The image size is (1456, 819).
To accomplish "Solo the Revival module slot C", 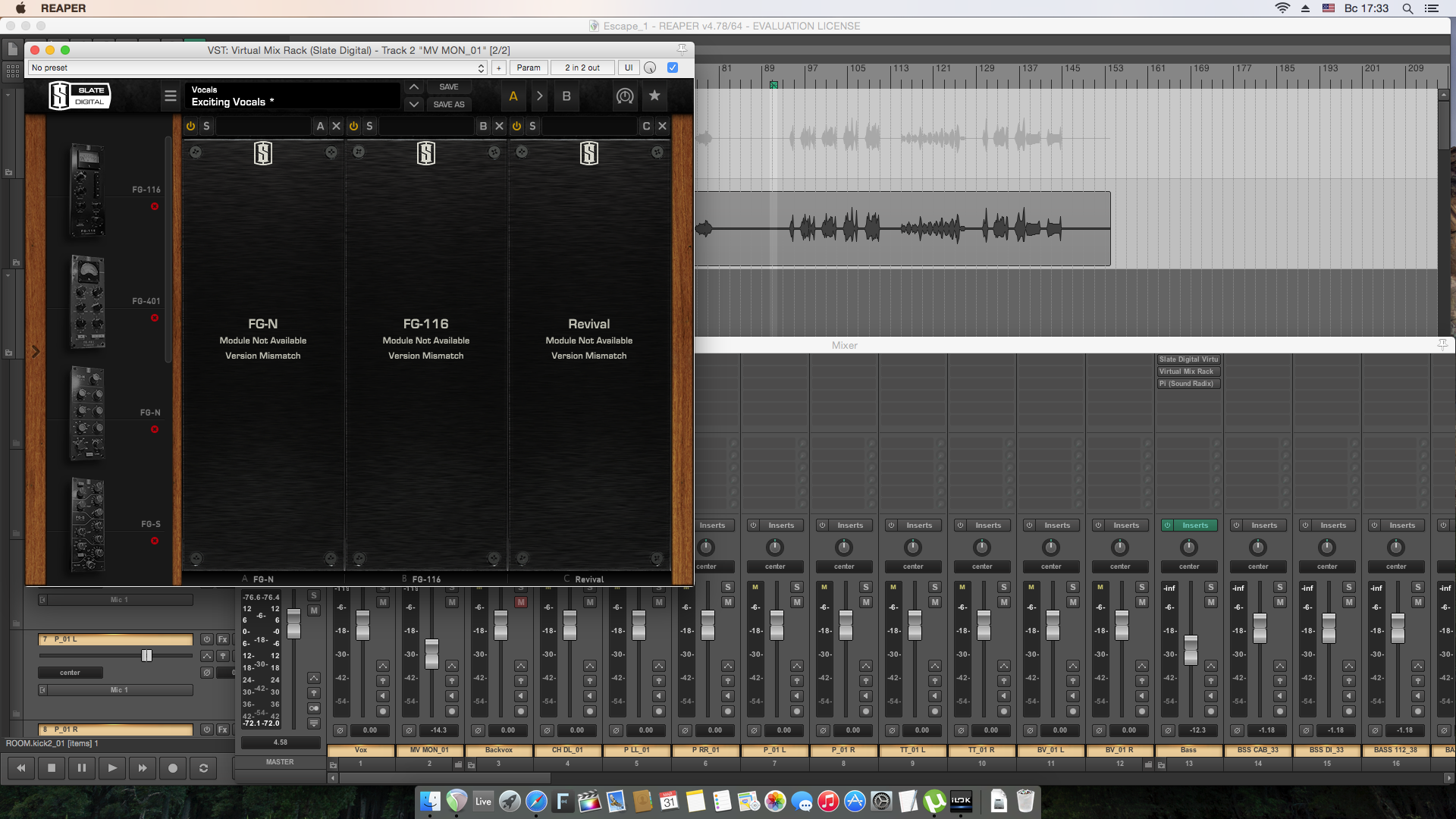I will tap(532, 126).
